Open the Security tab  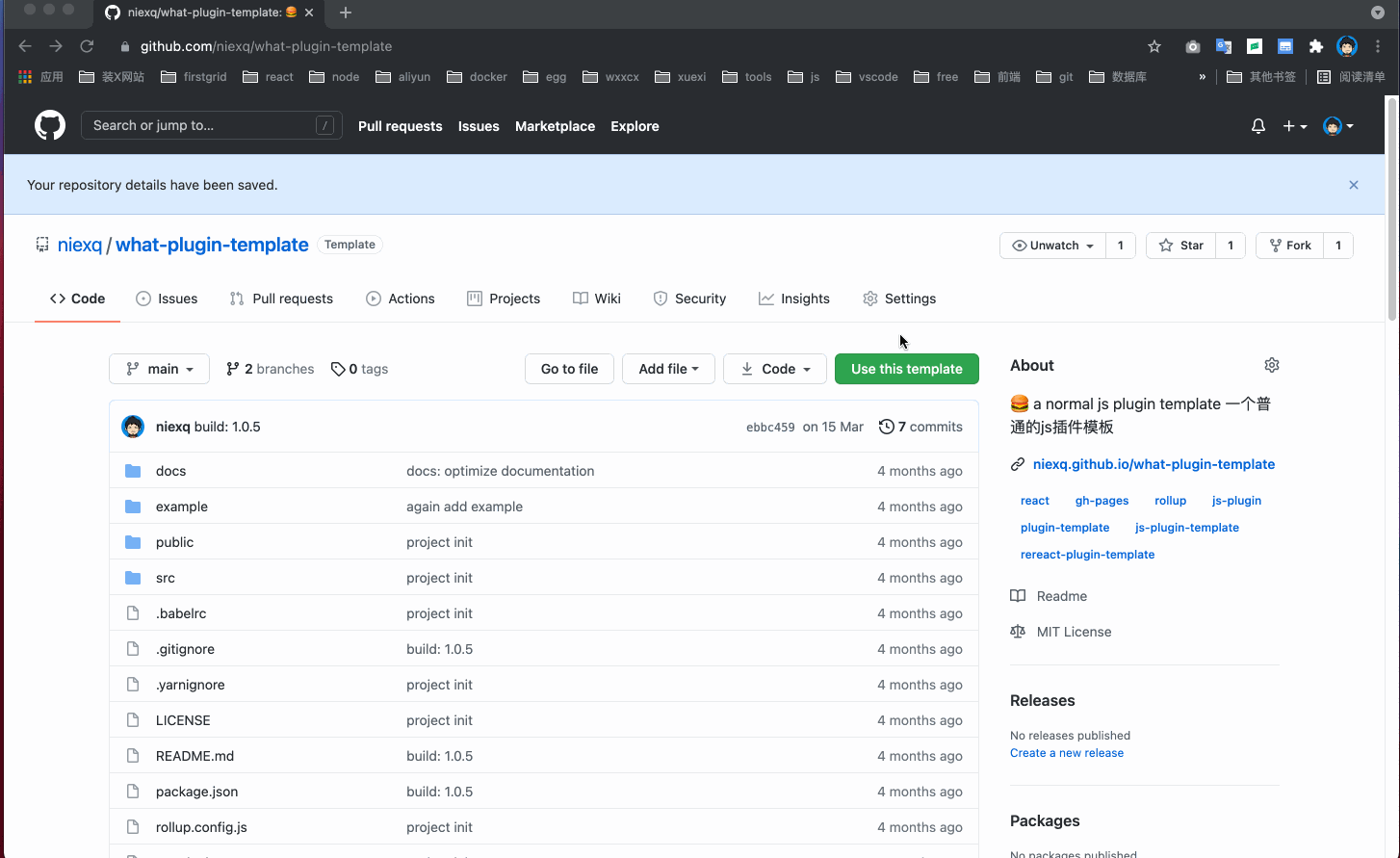(689, 299)
